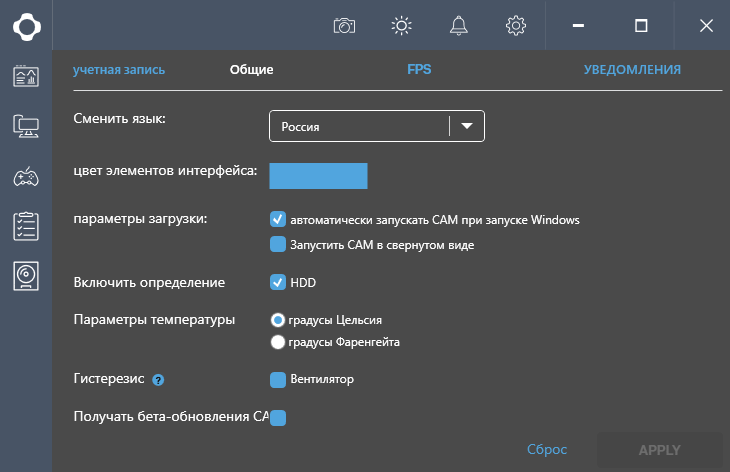Image resolution: width=730 pixels, height=472 pixels.
Task: Open the dashboard monitoring sidebar icon
Action: [26, 77]
